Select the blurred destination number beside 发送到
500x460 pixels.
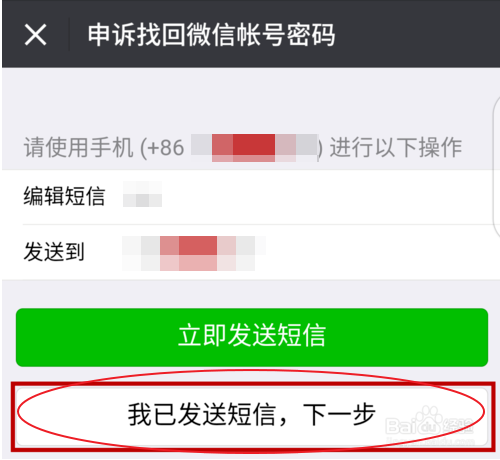194,253
